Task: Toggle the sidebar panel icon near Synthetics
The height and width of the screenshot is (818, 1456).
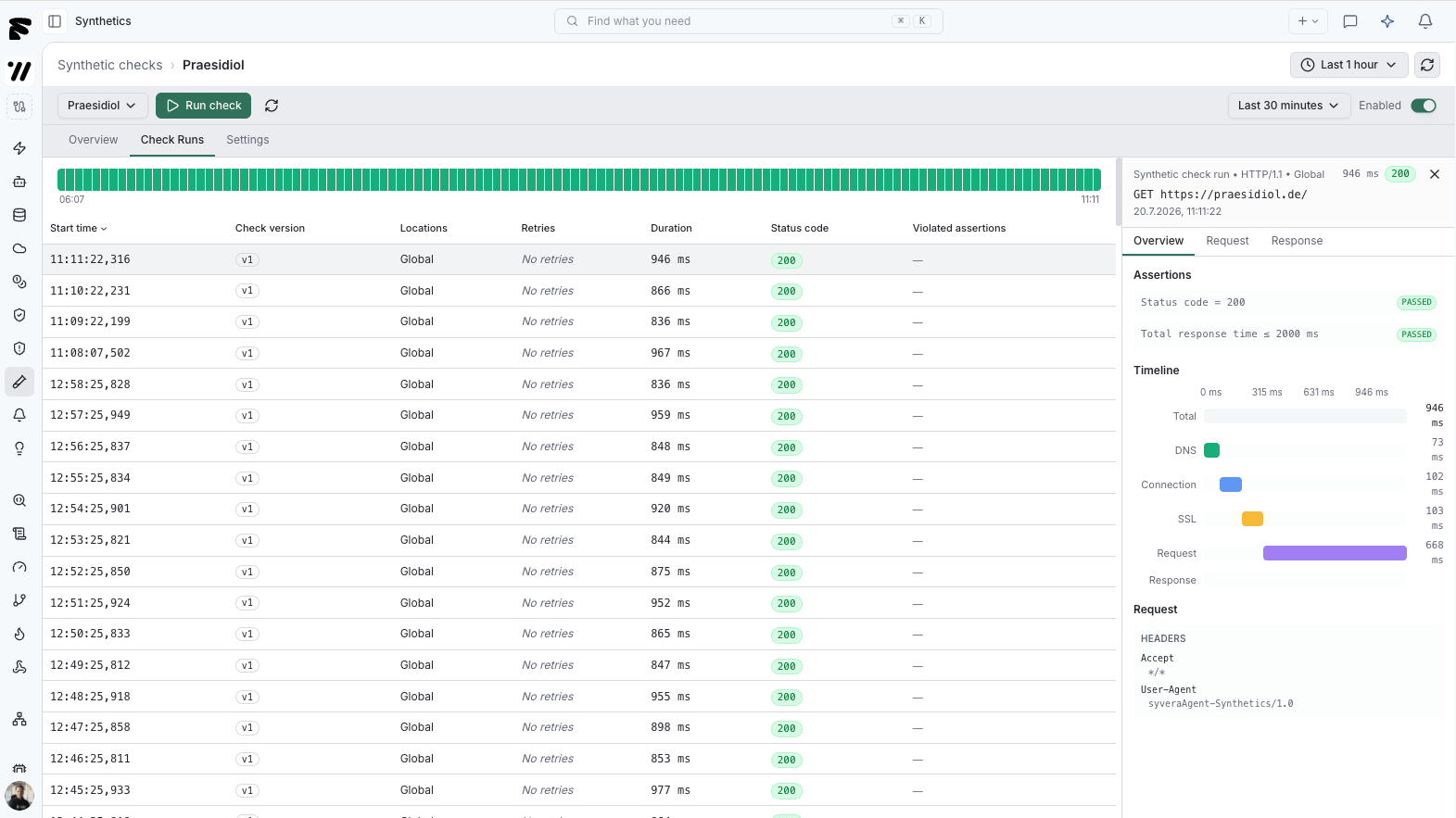Action: click(55, 21)
